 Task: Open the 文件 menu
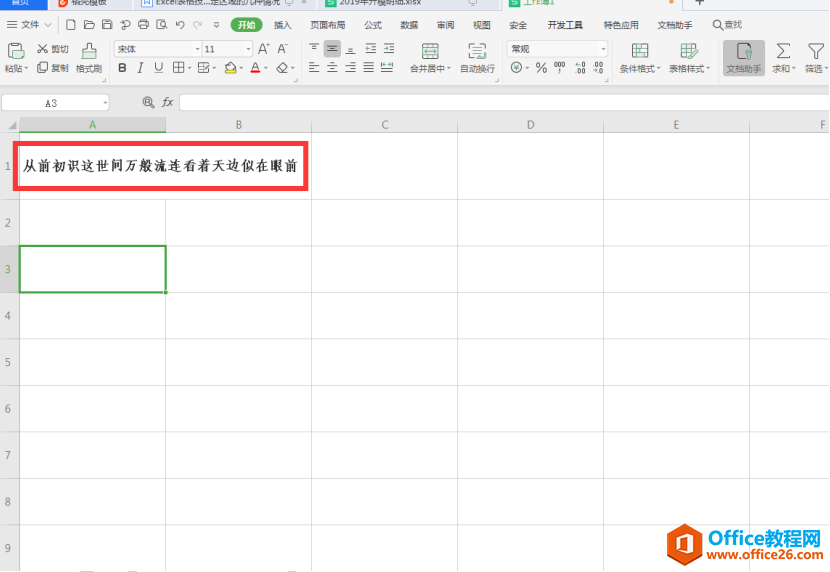[x=29, y=24]
